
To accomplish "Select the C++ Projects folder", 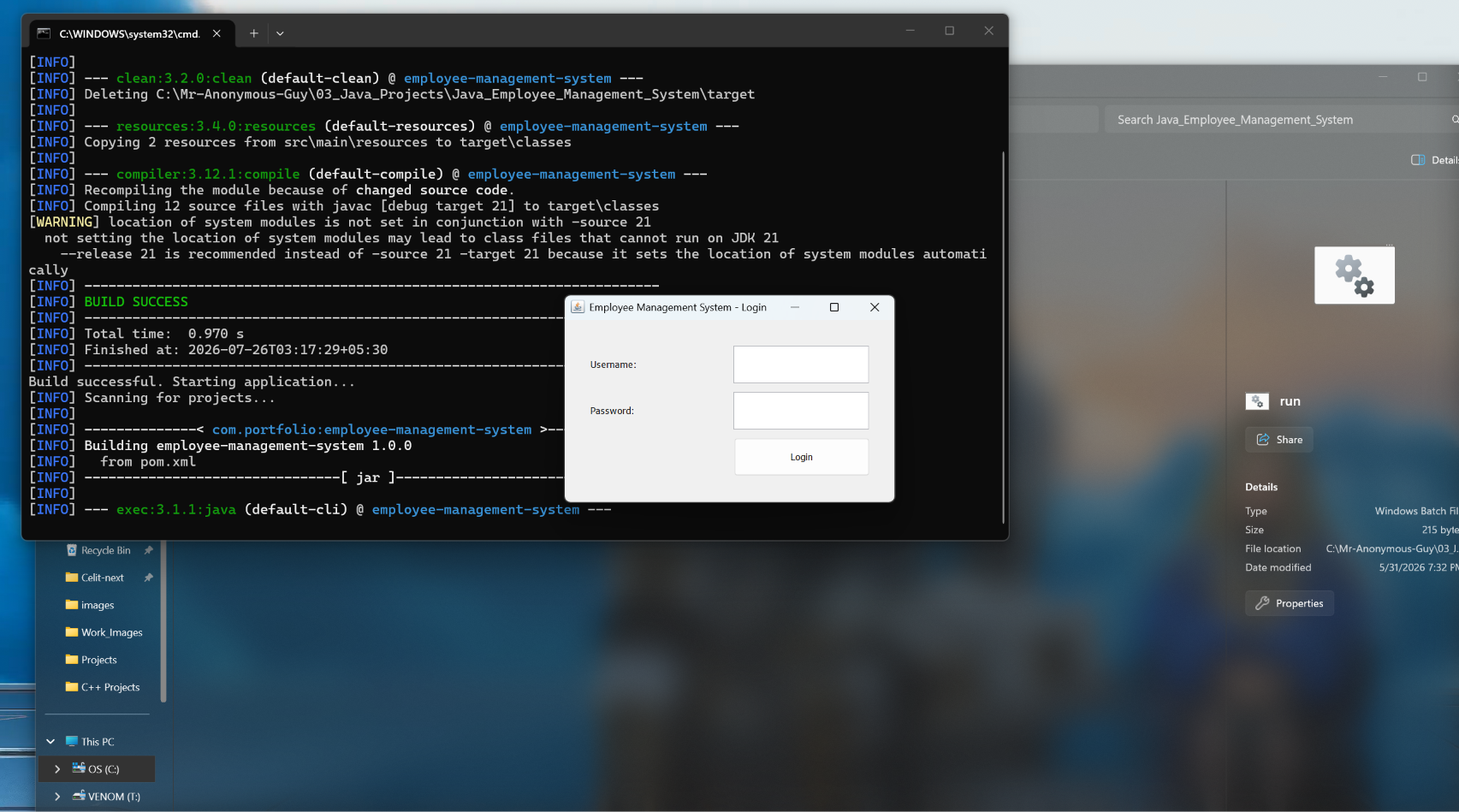I will 110,687.
